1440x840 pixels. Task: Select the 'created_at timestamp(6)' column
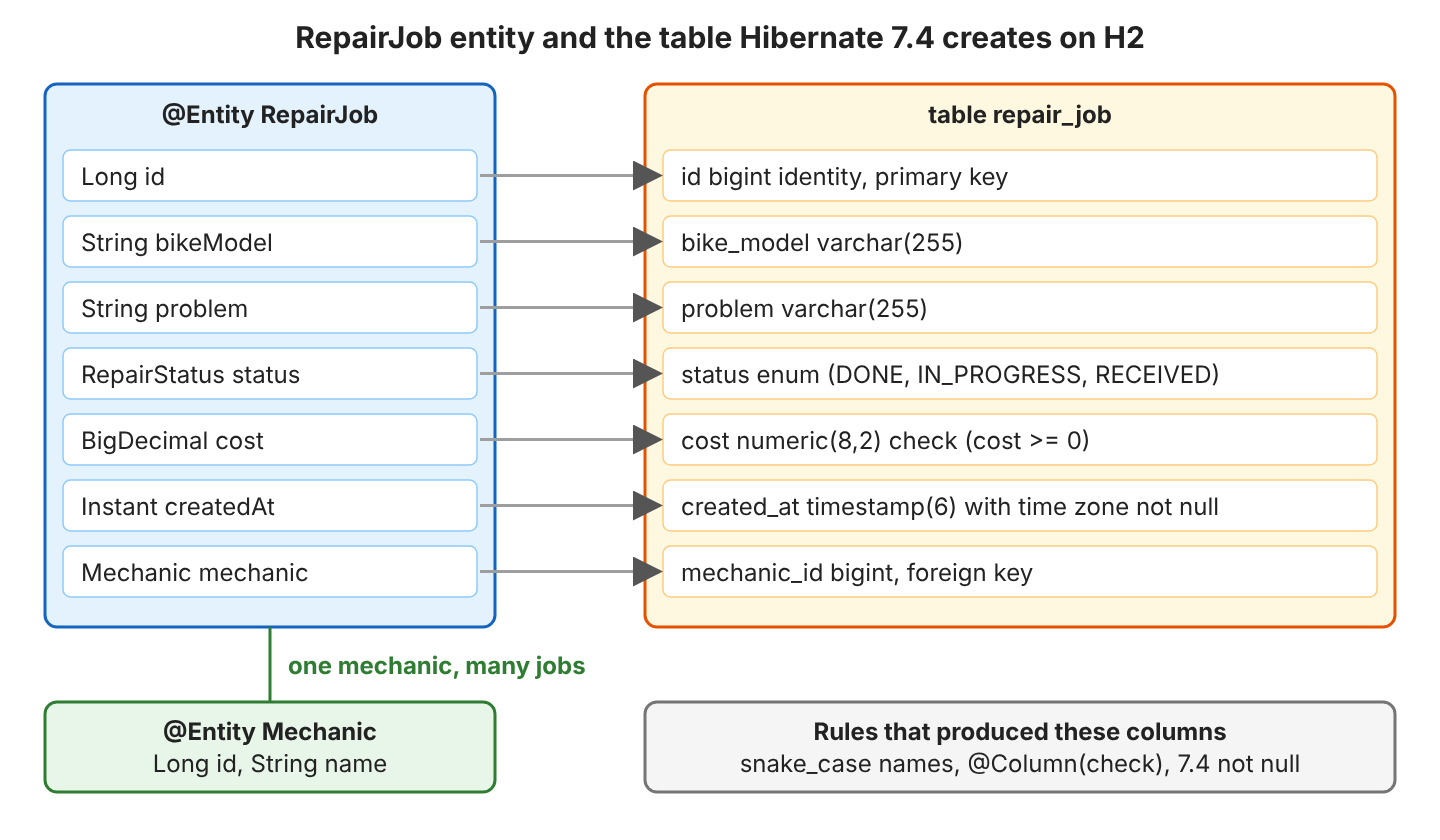(x=1020, y=506)
